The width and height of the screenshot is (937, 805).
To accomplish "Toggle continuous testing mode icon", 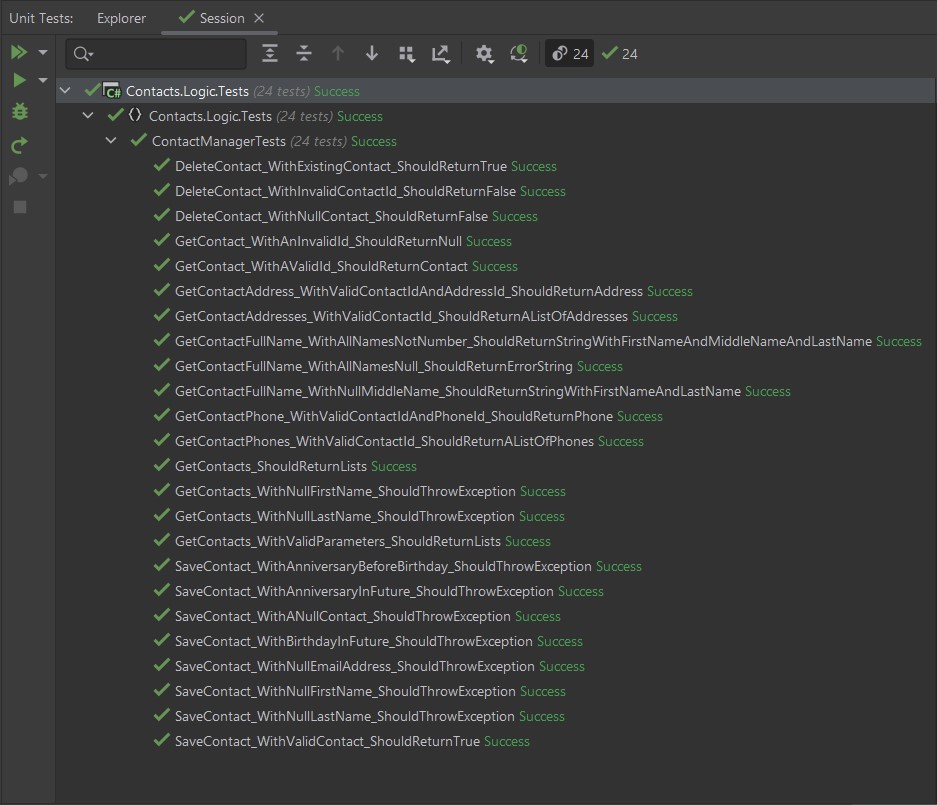I will point(519,54).
